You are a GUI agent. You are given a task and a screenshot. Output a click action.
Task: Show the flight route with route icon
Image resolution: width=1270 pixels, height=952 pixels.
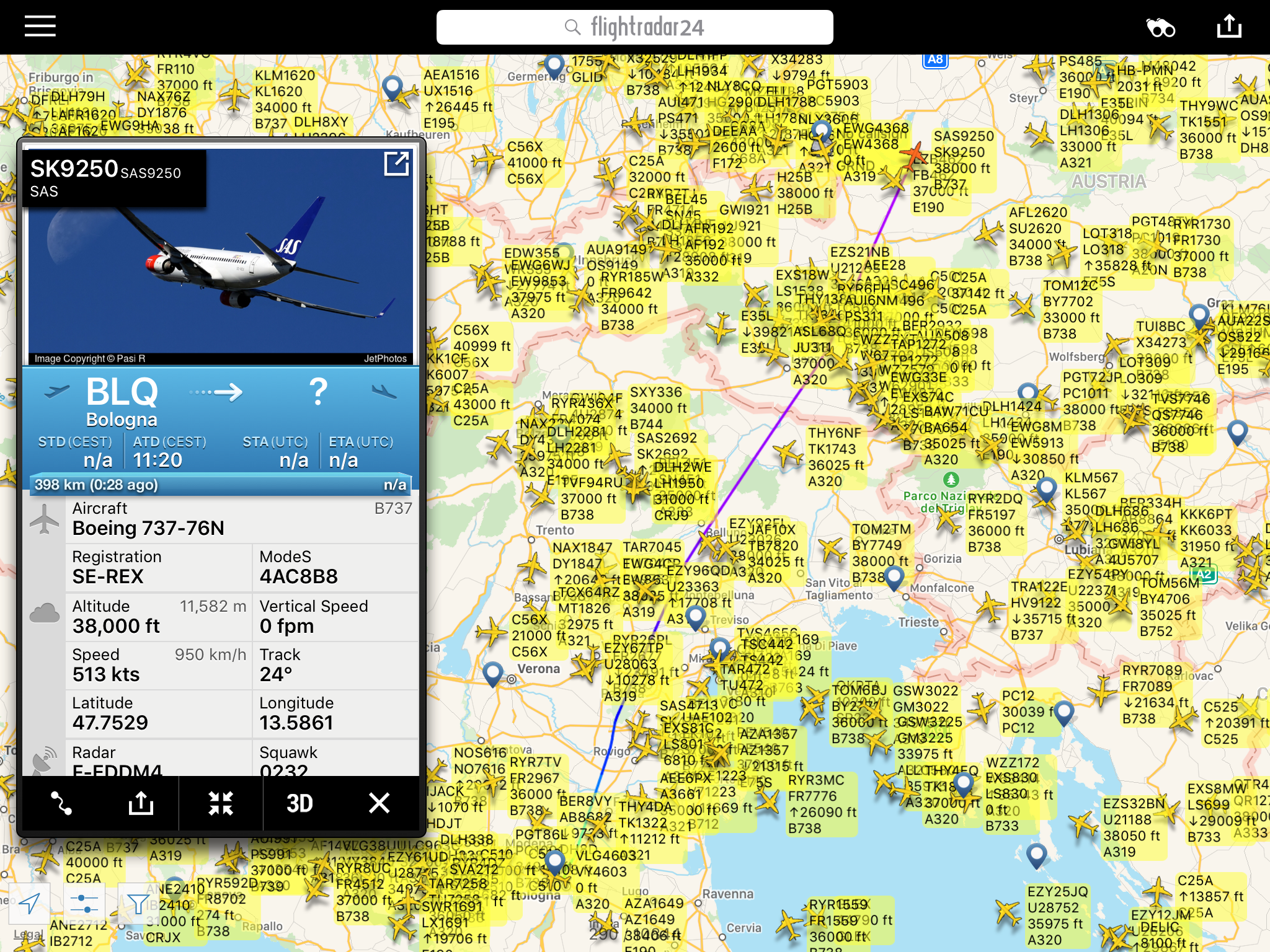pos(61,803)
